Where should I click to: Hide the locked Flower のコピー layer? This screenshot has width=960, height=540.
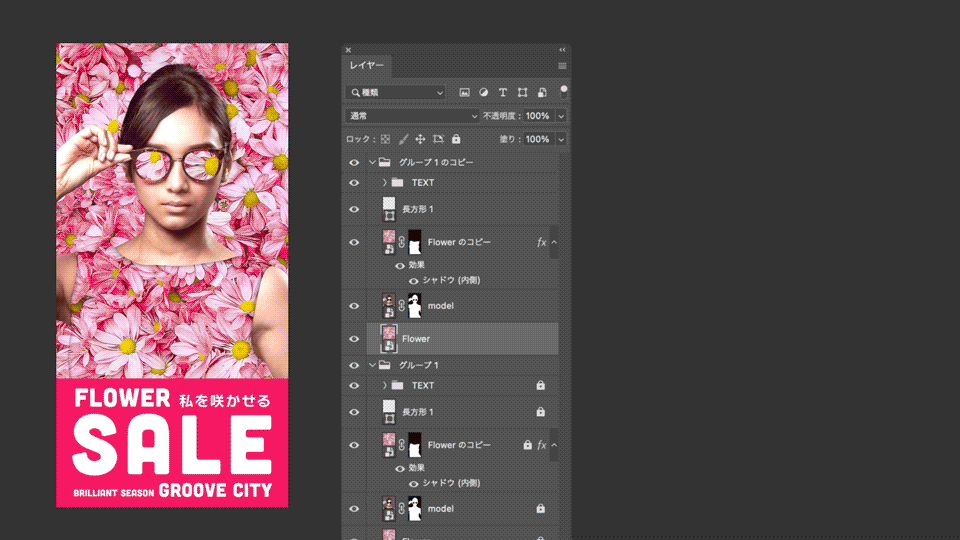coord(354,445)
